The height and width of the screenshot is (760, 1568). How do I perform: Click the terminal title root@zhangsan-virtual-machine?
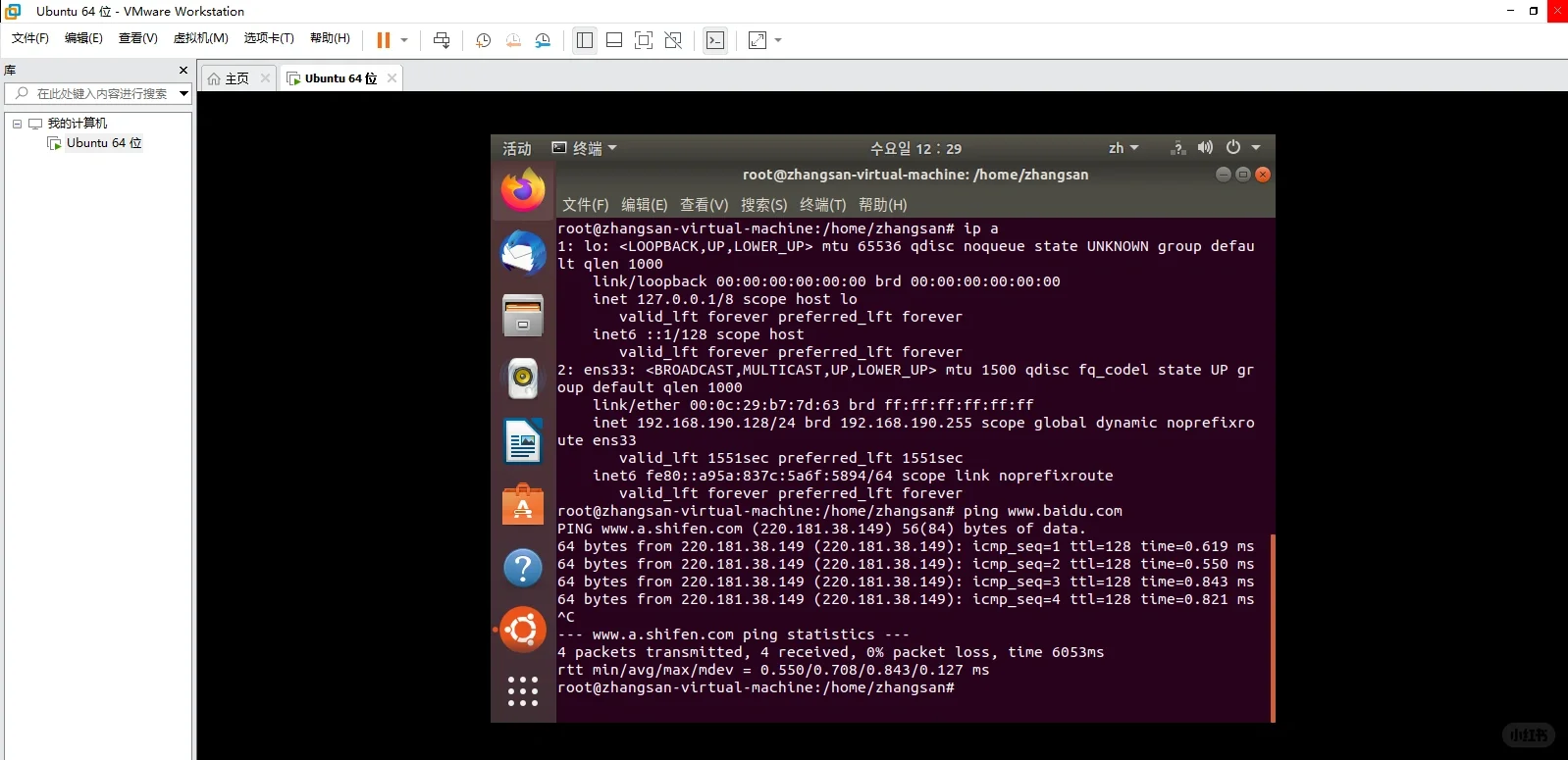[915, 175]
